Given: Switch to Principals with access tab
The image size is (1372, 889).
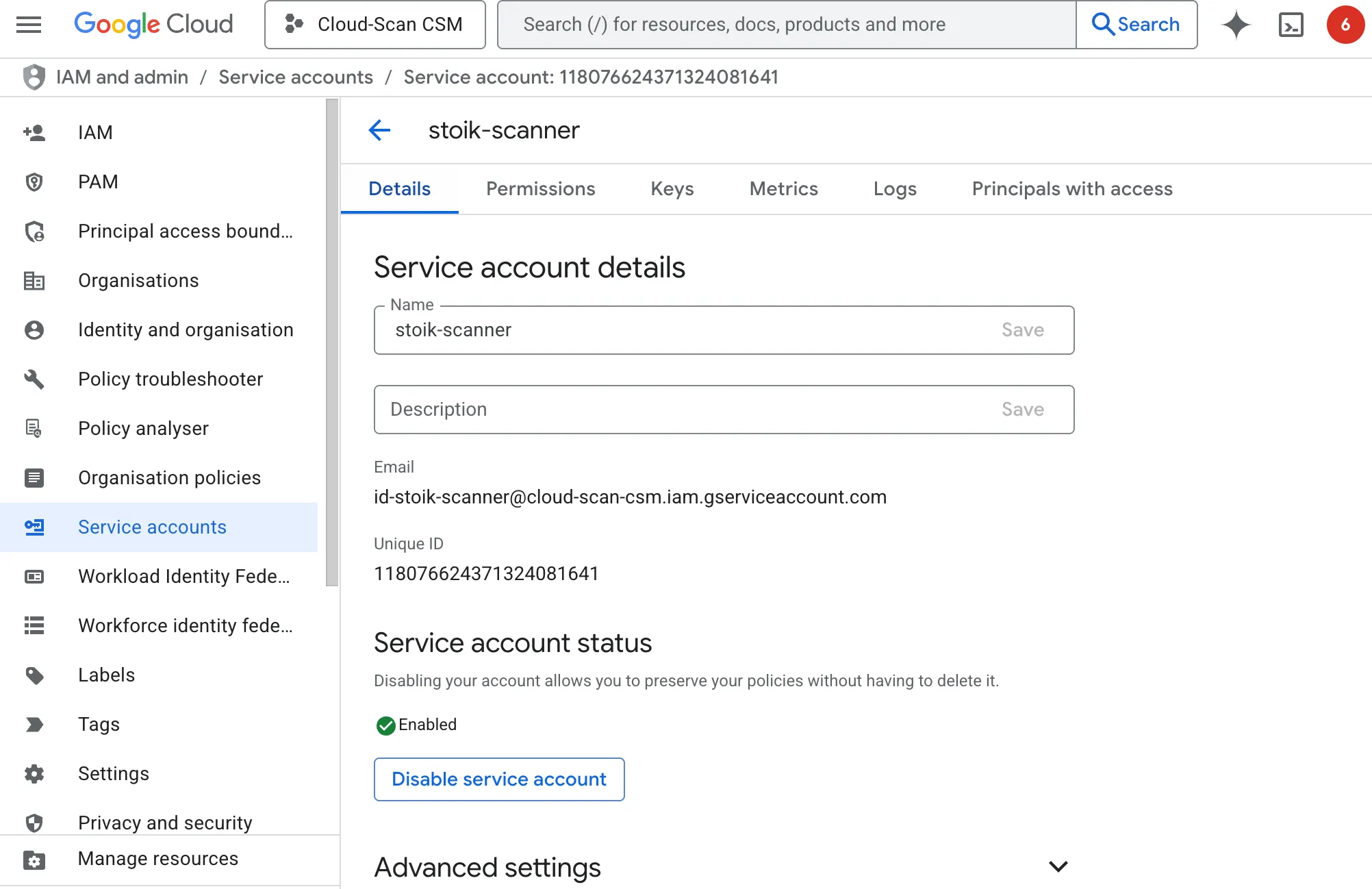Looking at the screenshot, I should (1072, 189).
